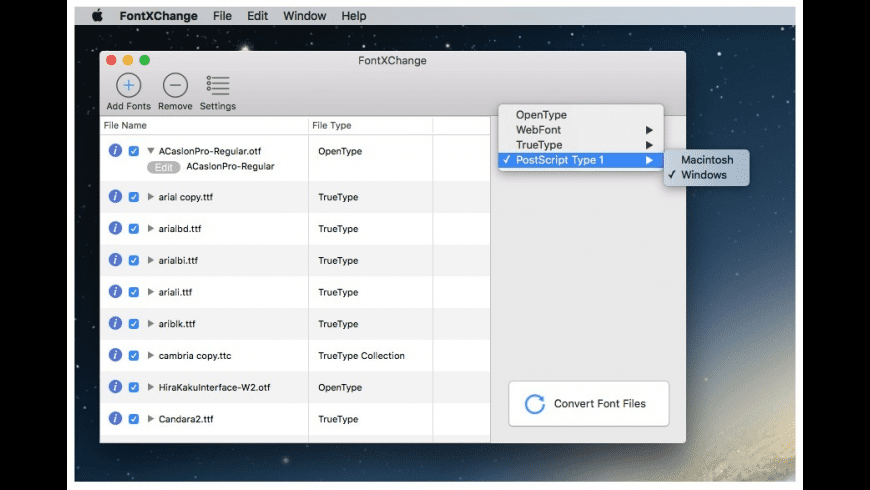Click the TrueType type of ariali.ttf
Viewport: 870px width, 490px height.
click(x=338, y=292)
